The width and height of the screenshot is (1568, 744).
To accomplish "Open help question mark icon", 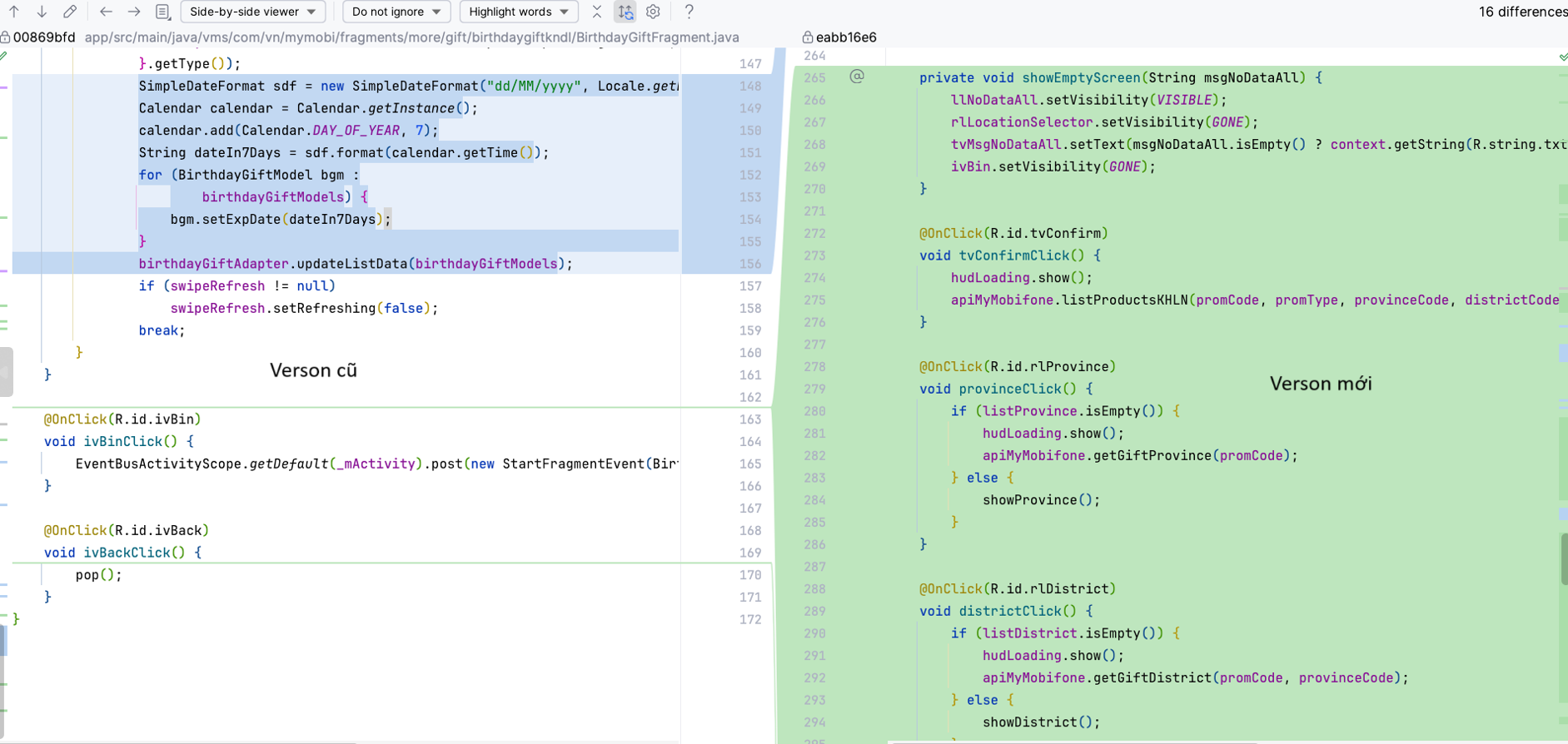I will [689, 12].
